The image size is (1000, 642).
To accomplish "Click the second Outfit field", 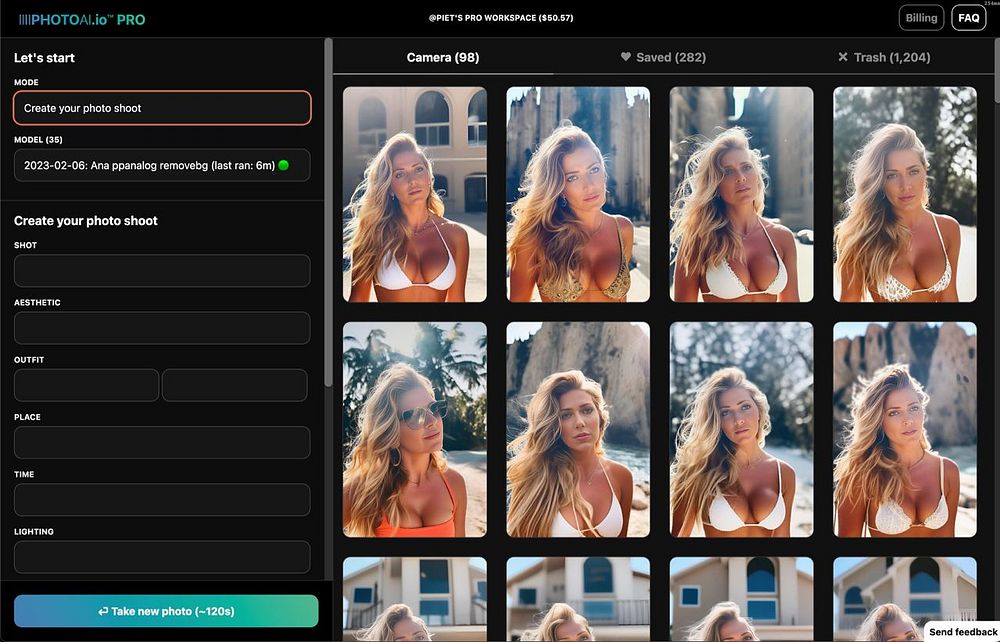I will [235, 385].
